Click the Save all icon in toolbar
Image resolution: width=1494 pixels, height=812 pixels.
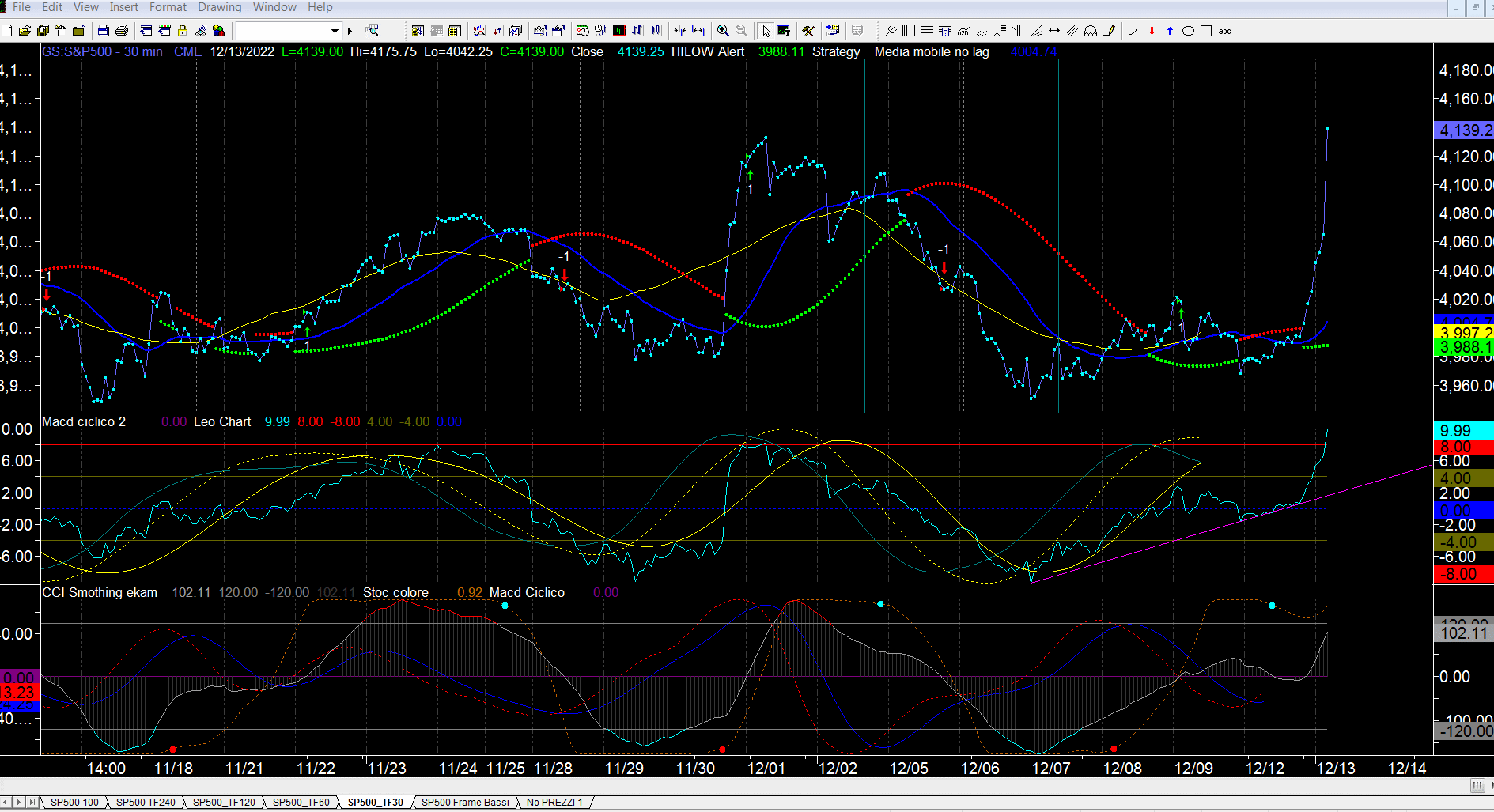click(x=43, y=31)
